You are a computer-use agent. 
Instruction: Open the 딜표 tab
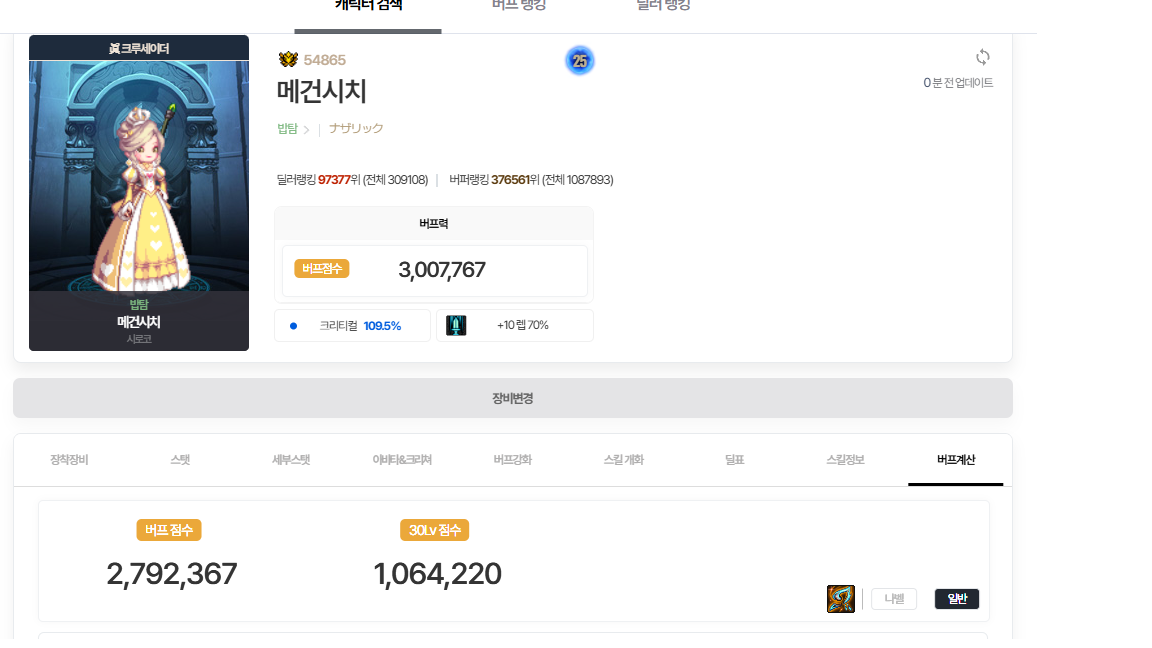[735, 460]
